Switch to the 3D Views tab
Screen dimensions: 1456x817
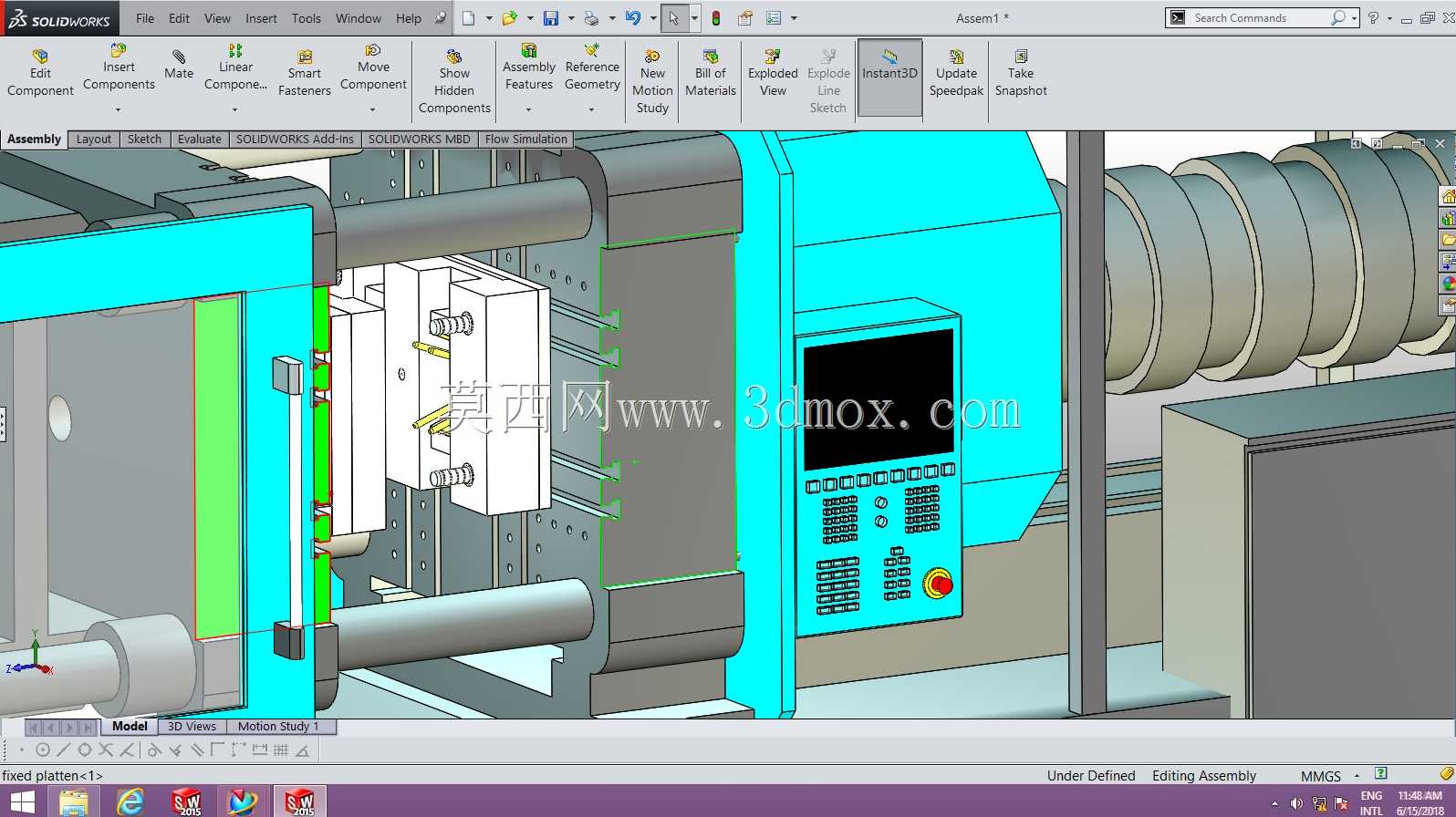[192, 727]
